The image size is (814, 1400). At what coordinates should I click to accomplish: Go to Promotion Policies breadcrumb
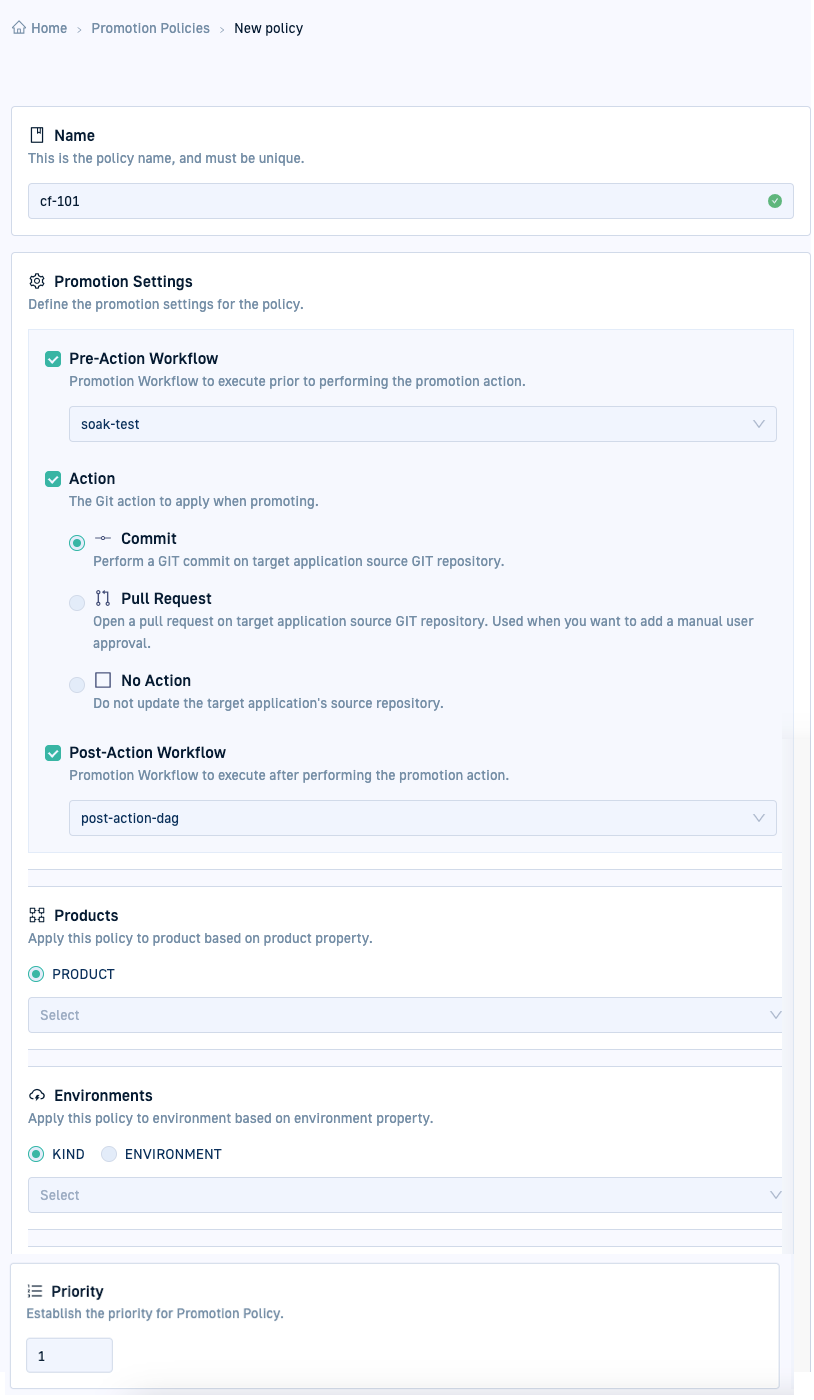pyautogui.click(x=150, y=28)
